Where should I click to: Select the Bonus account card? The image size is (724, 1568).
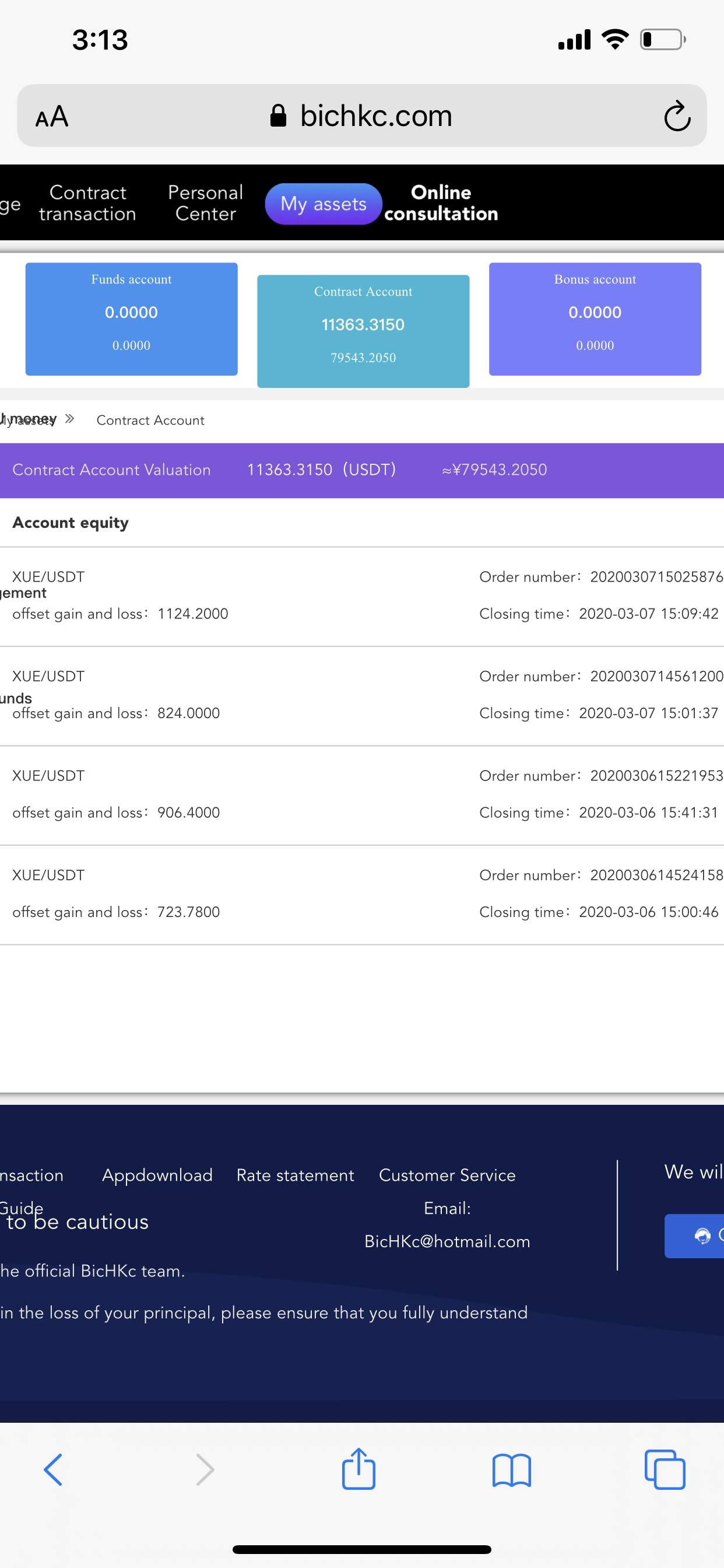595,319
